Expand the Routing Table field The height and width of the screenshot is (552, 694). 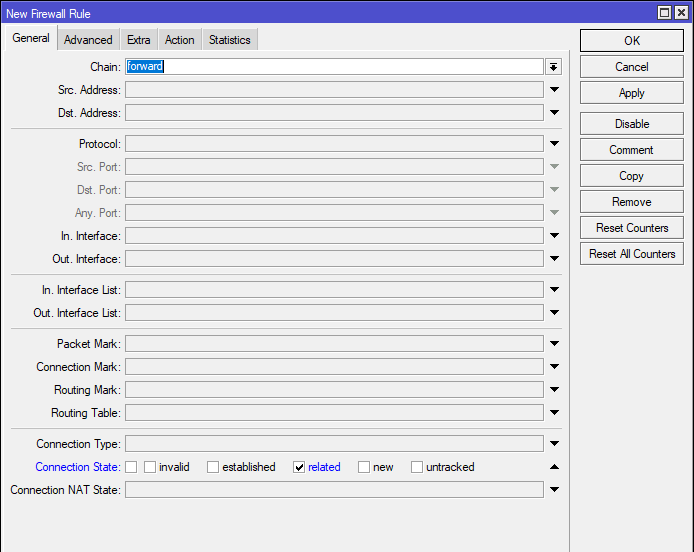[x=554, y=413]
